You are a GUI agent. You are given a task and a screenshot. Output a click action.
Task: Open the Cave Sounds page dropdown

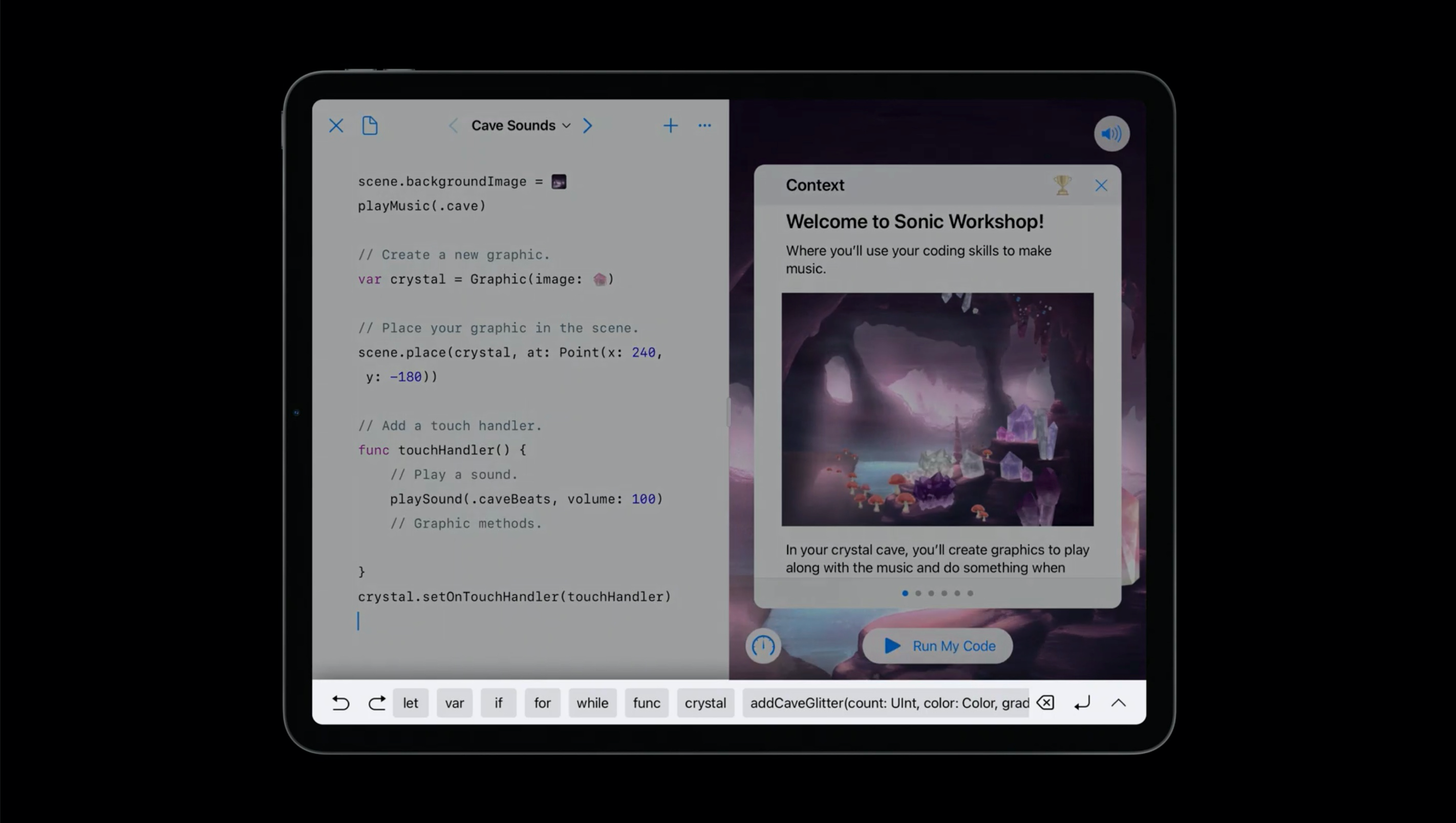pyautogui.click(x=521, y=125)
